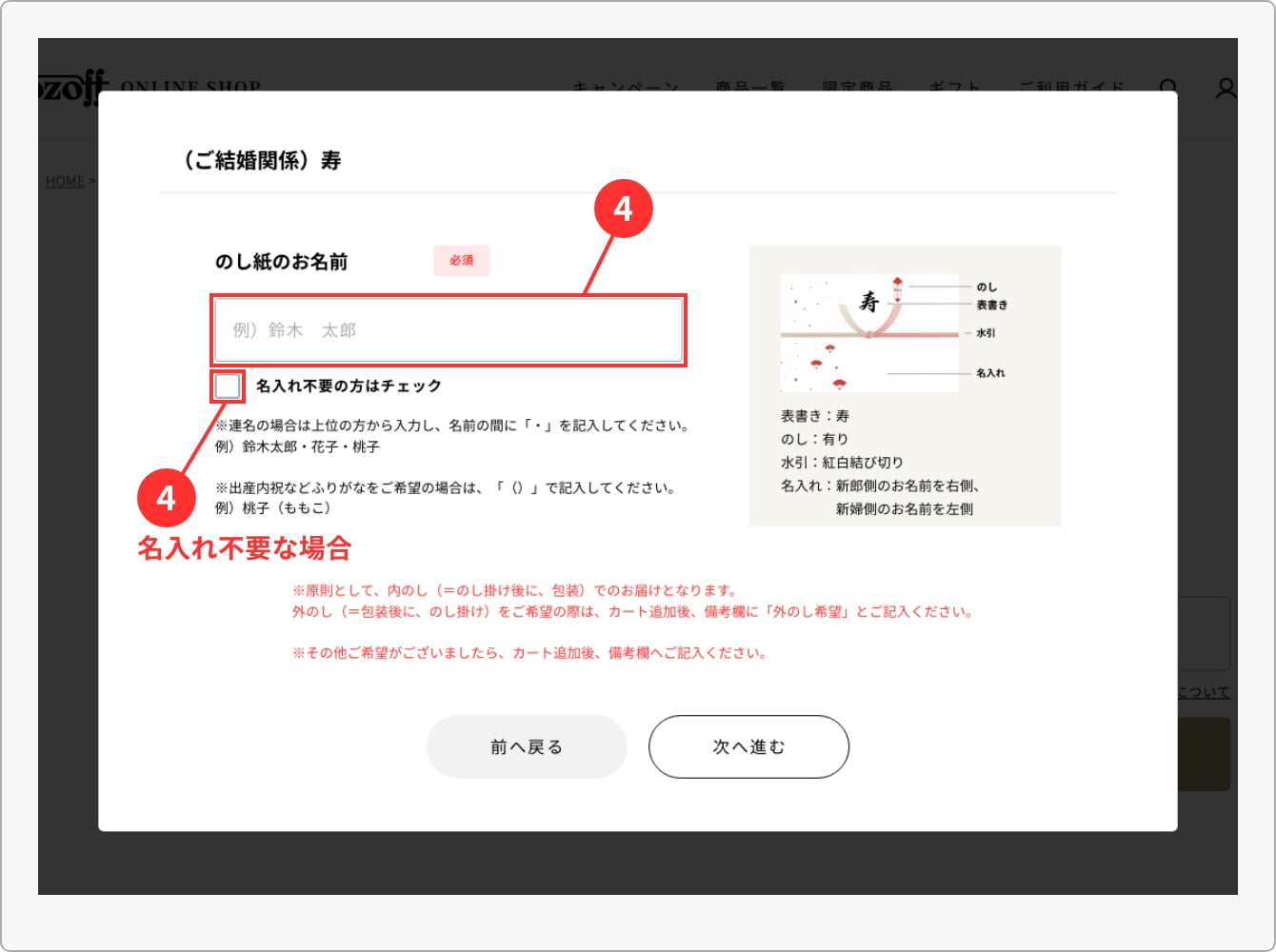Screen dimensions: 1276x952
Task: Check the 名入れ不要 checkbox
Action: coord(228,386)
